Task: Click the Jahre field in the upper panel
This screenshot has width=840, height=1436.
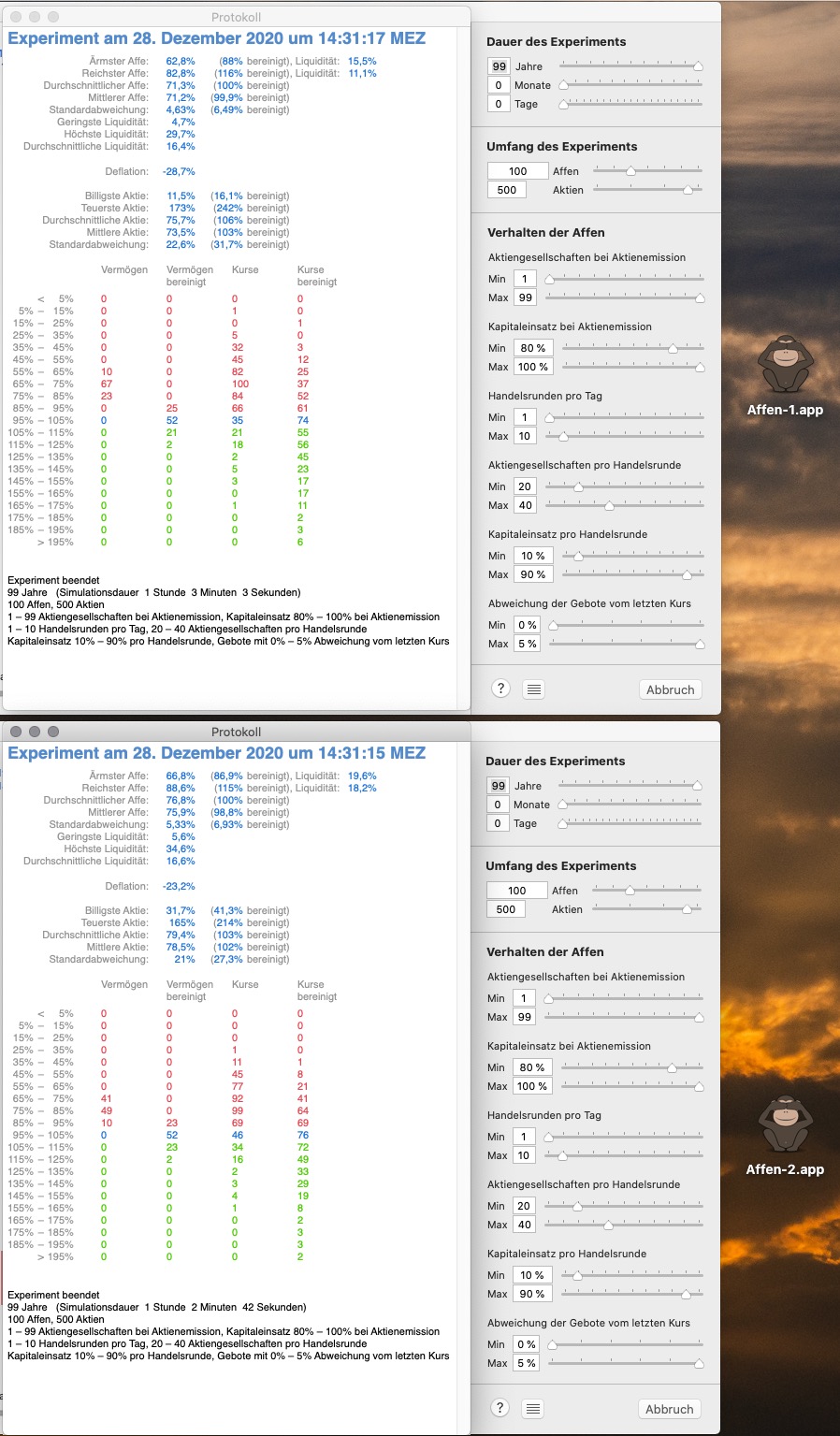Action: tap(499, 66)
